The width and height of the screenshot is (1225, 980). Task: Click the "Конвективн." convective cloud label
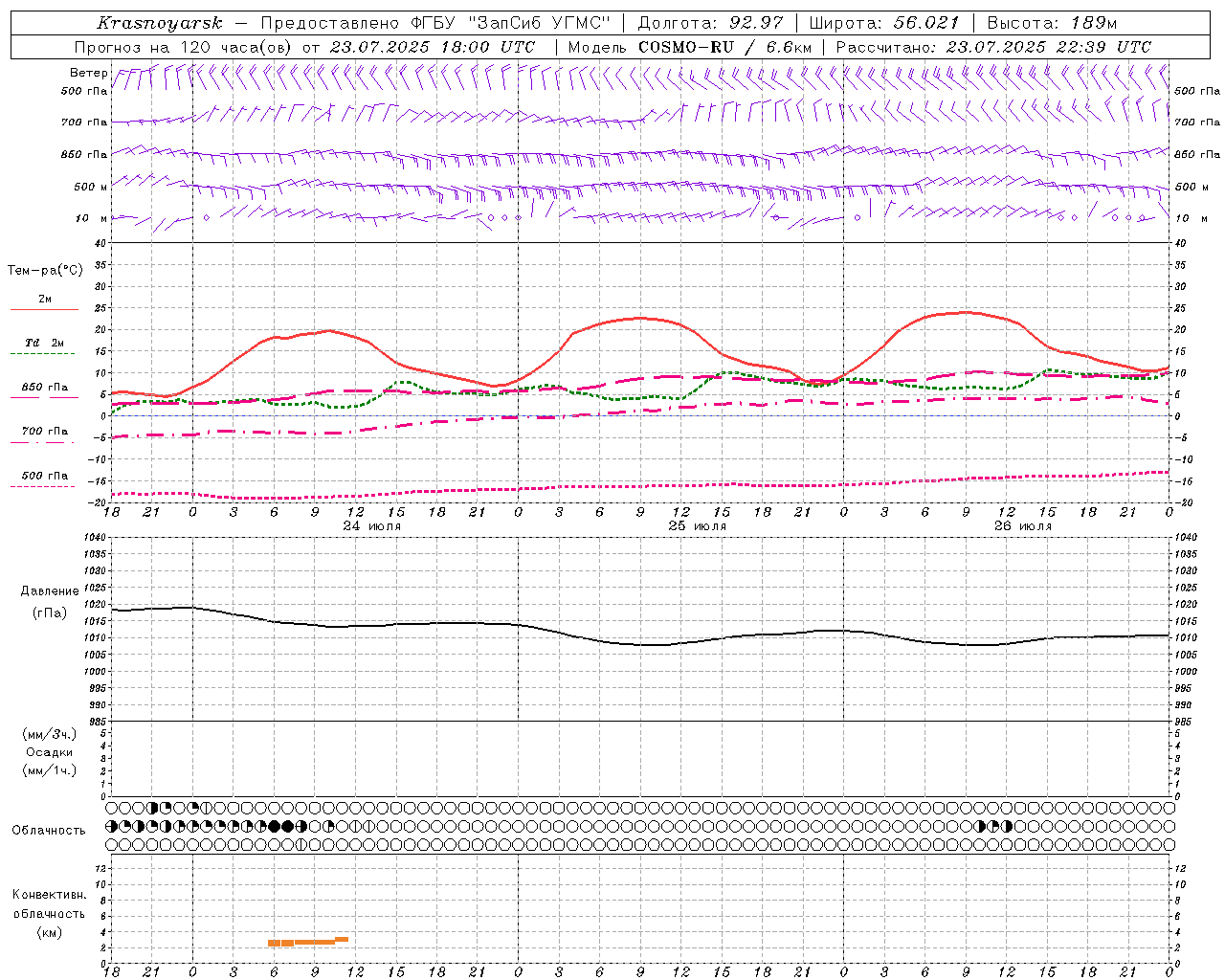49,895
